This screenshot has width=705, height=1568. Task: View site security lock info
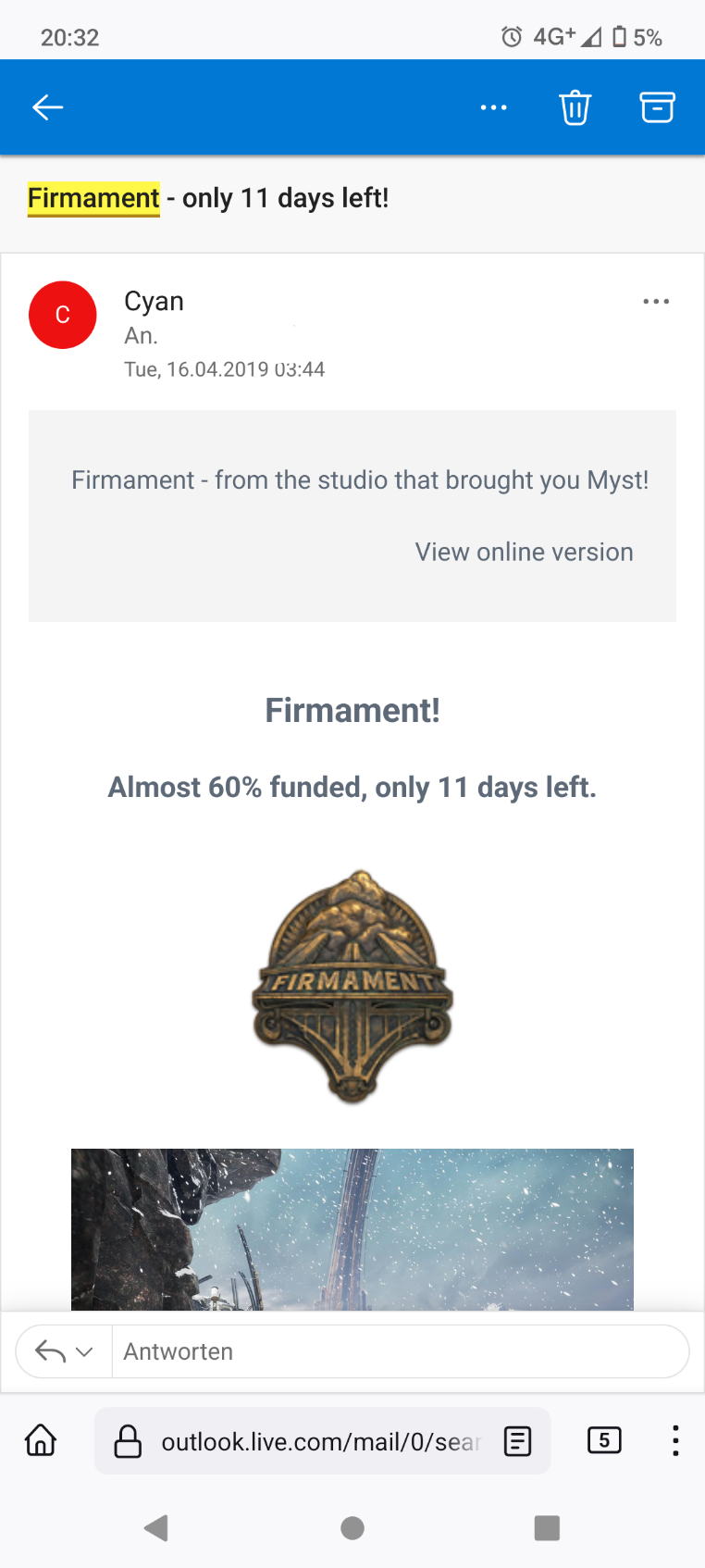point(128,1441)
